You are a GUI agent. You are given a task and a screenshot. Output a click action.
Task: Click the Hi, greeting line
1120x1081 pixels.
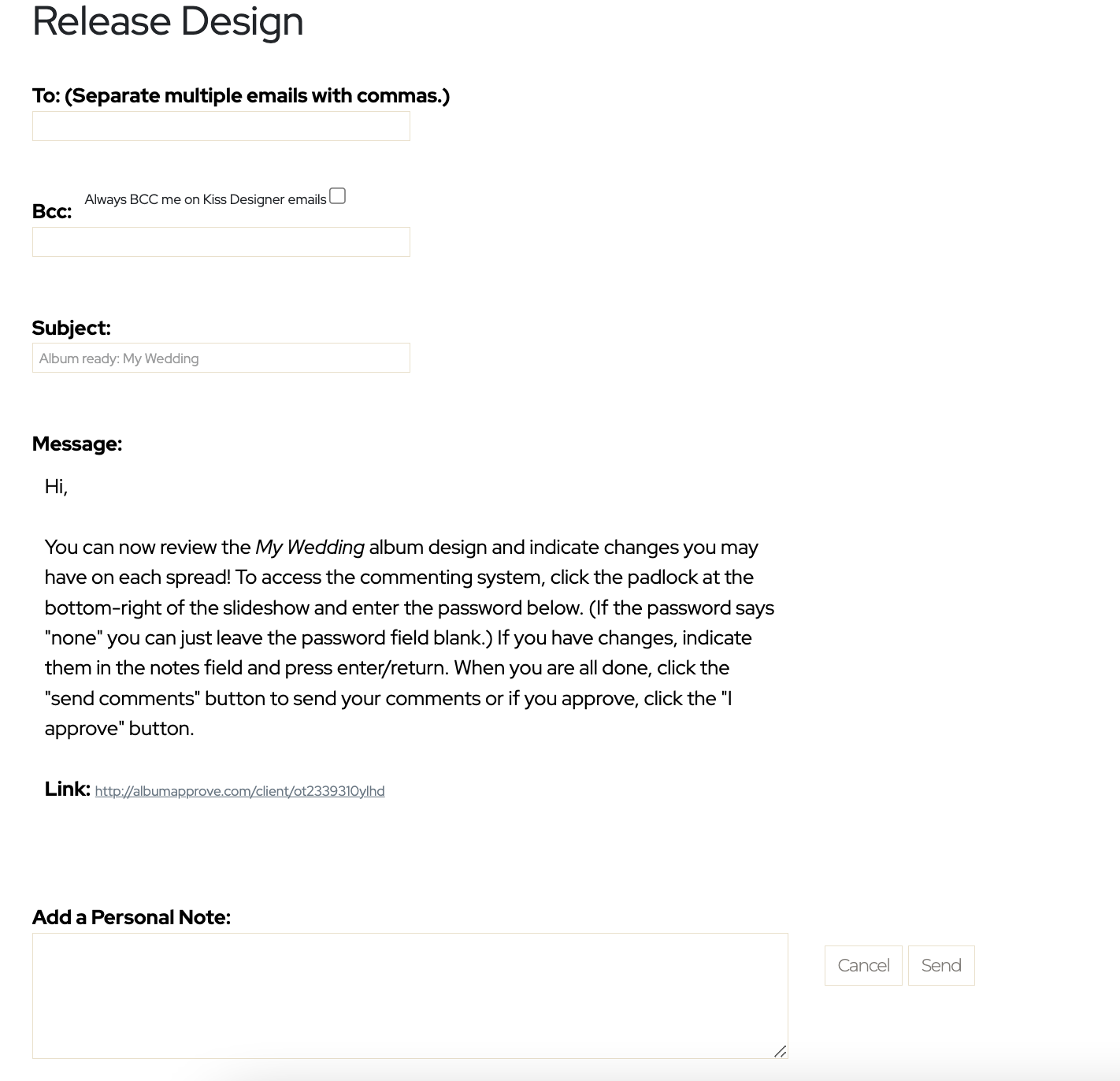click(56, 487)
